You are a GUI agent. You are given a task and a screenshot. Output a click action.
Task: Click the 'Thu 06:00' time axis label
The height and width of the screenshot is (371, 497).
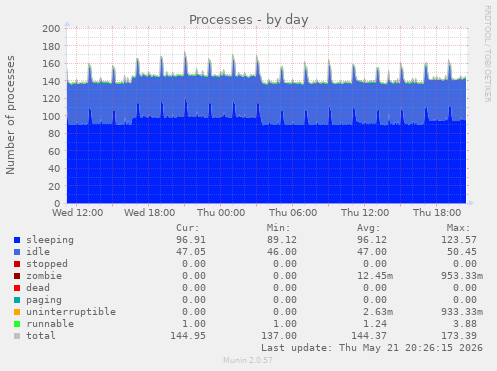(293, 213)
